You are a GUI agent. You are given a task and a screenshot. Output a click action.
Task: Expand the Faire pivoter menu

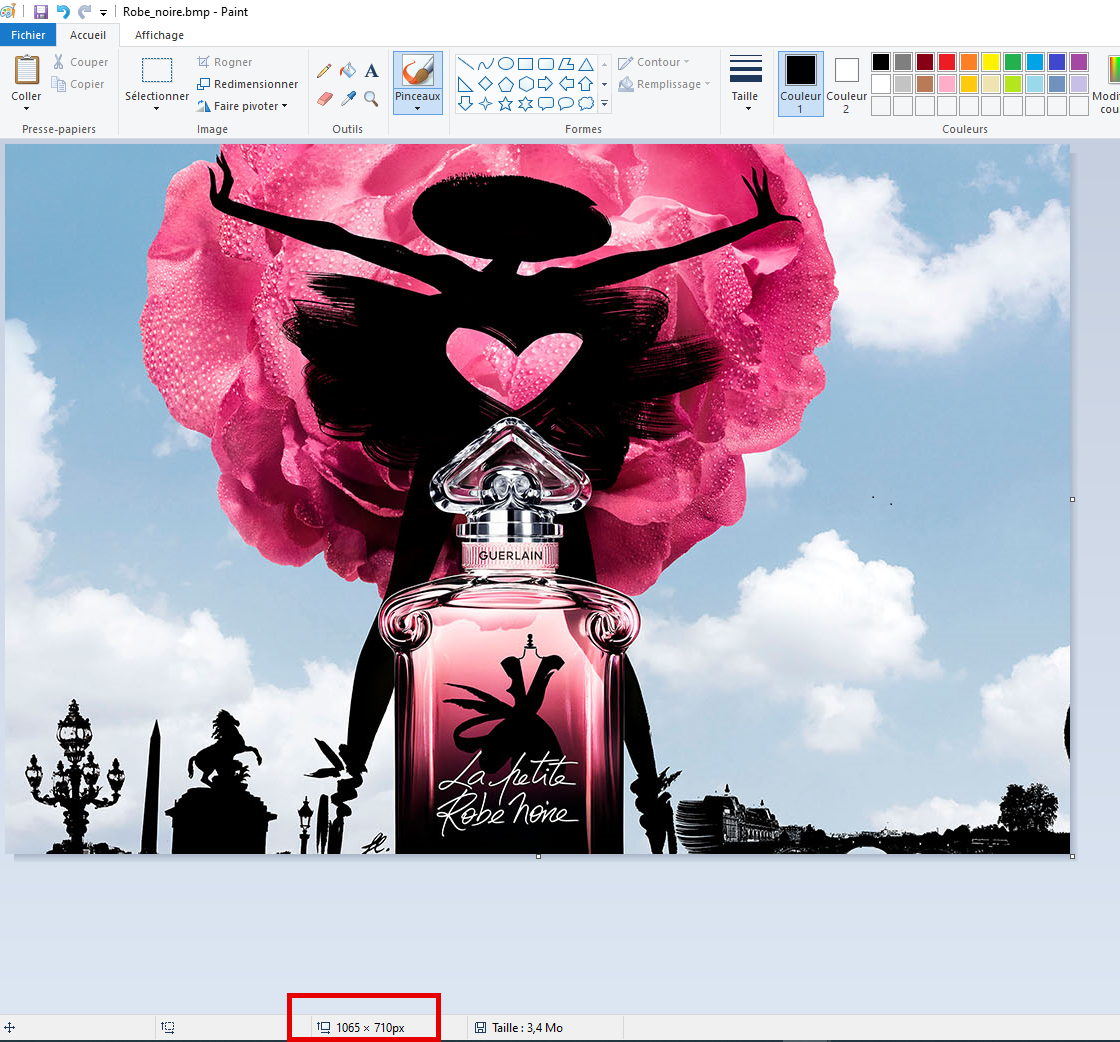click(x=242, y=106)
